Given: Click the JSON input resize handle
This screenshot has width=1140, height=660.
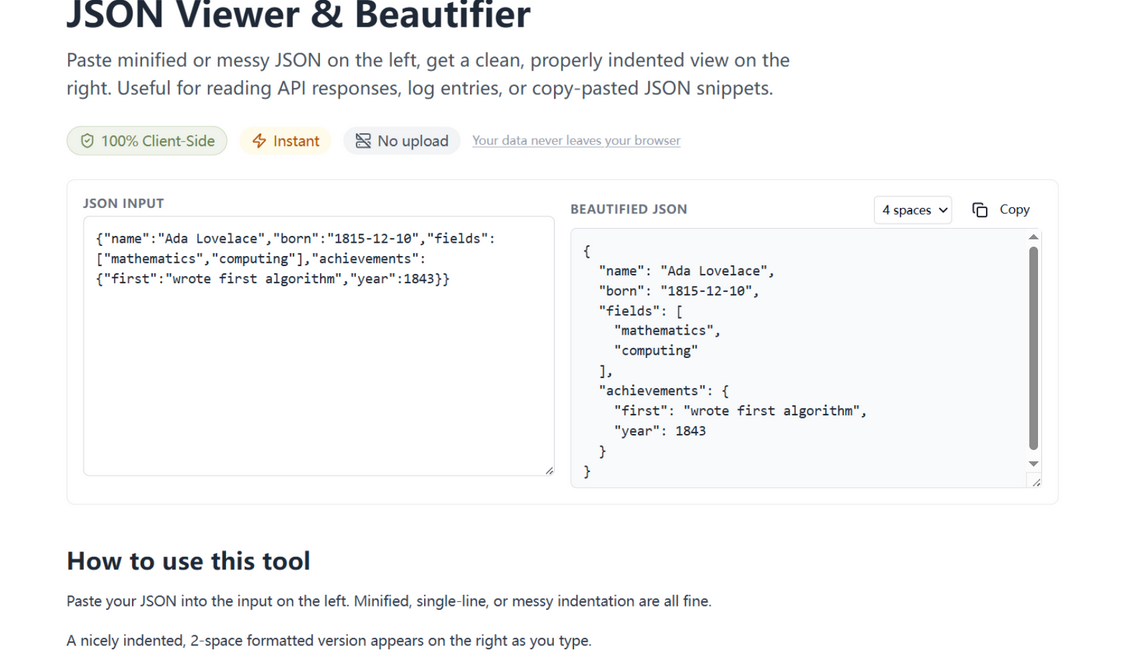Looking at the screenshot, I should [549, 470].
